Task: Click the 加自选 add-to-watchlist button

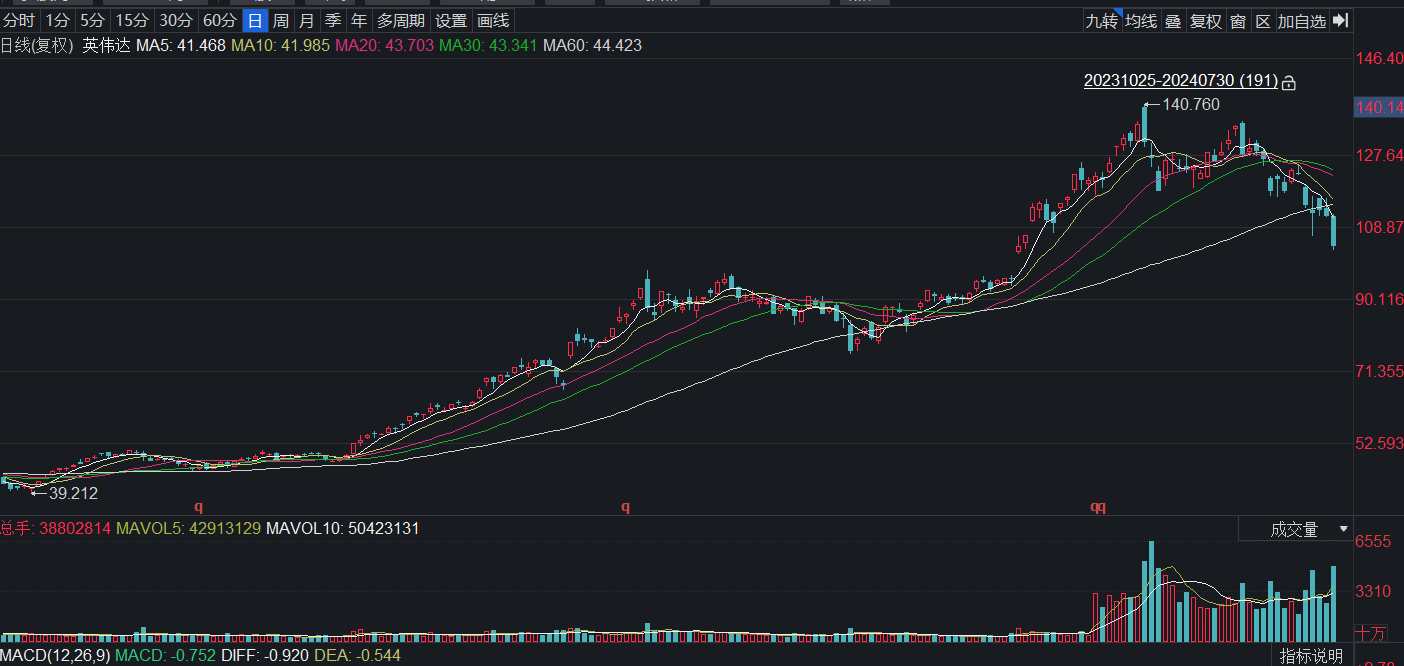Action: pyautogui.click(x=1301, y=21)
